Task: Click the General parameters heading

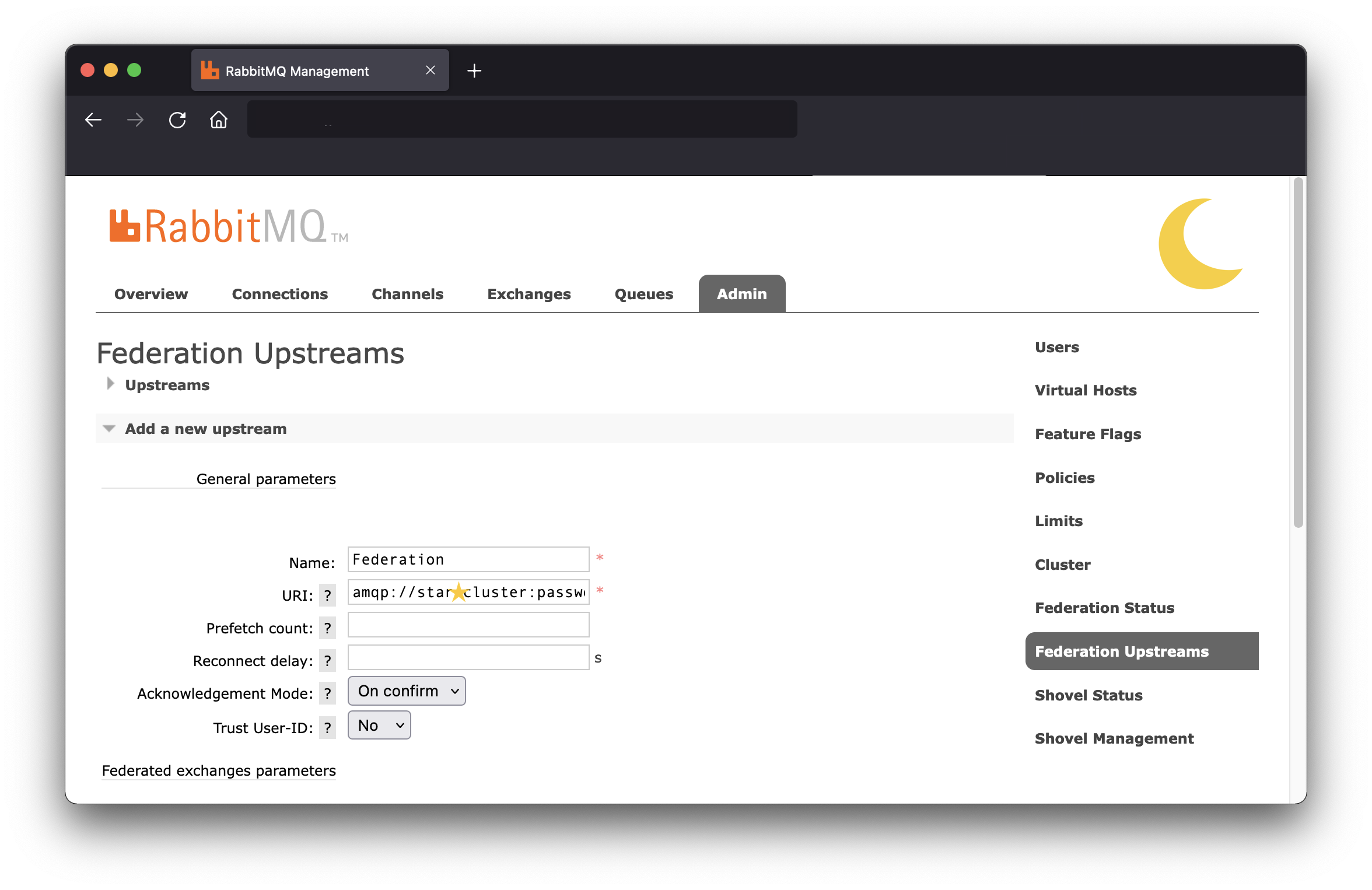Action: tap(266, 479)
